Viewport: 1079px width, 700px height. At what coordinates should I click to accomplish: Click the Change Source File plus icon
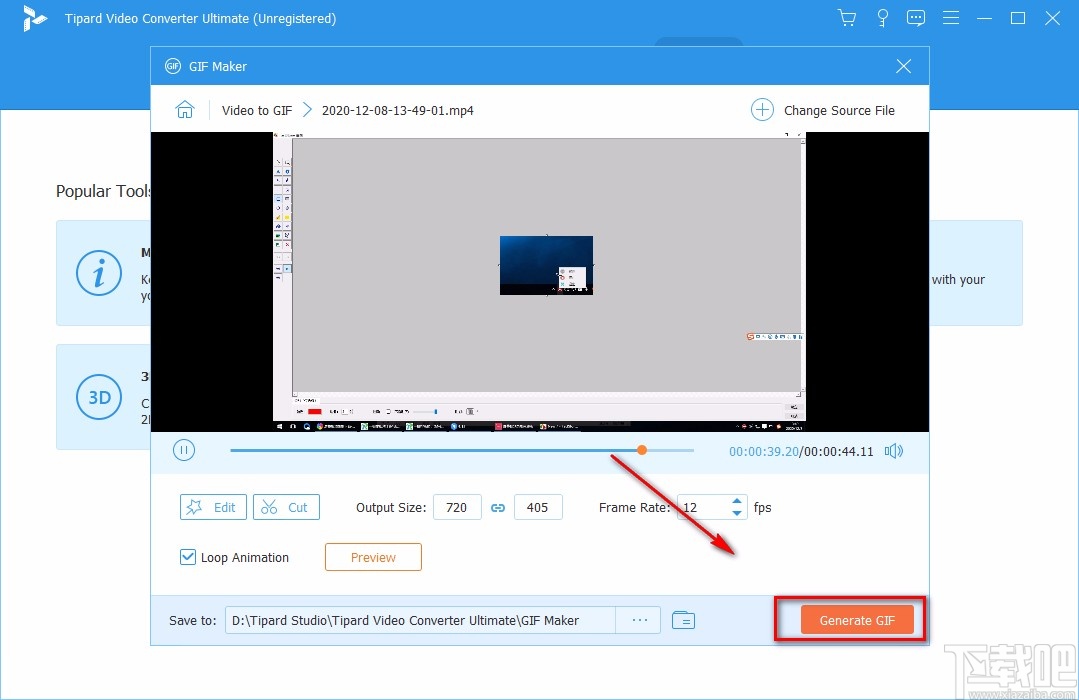pyautogui.click(x=762, y=110)
